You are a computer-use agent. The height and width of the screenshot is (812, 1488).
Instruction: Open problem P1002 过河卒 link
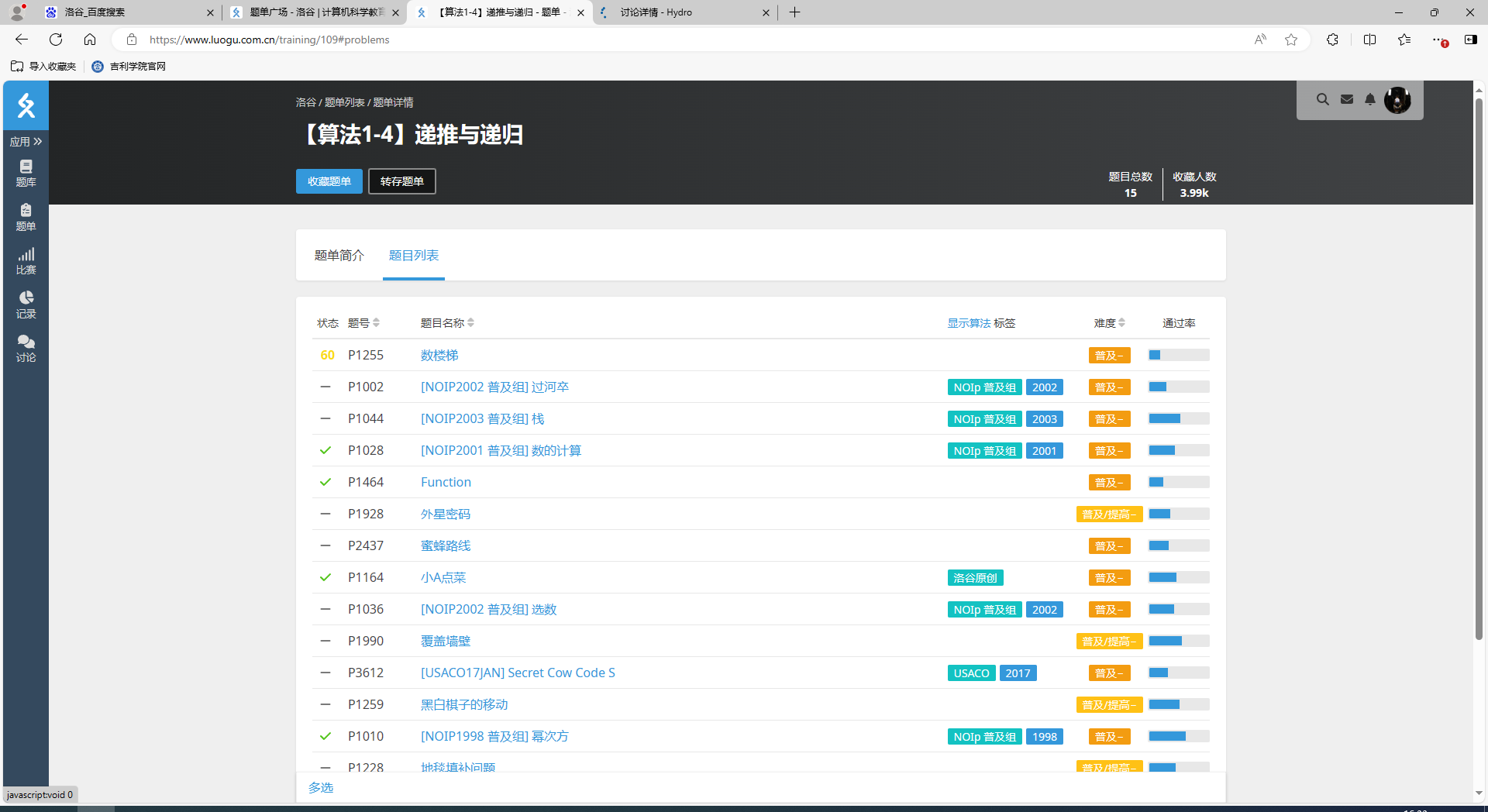(494, 387)
